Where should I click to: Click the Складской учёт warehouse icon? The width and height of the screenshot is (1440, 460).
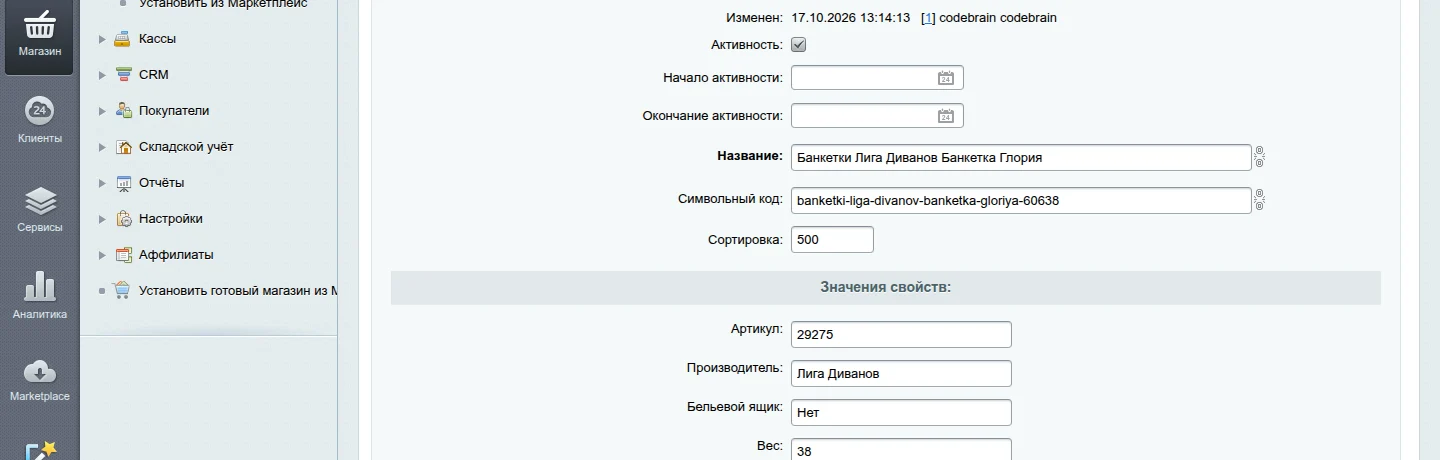[123, 147]
